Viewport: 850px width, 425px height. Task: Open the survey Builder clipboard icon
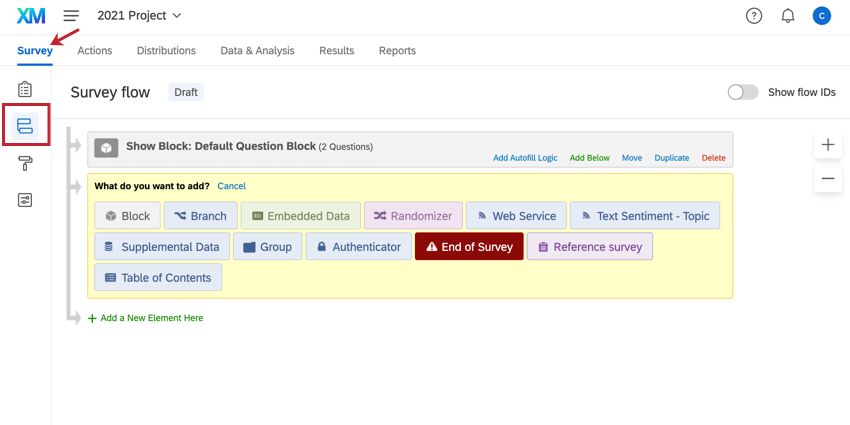coord(25,90)
